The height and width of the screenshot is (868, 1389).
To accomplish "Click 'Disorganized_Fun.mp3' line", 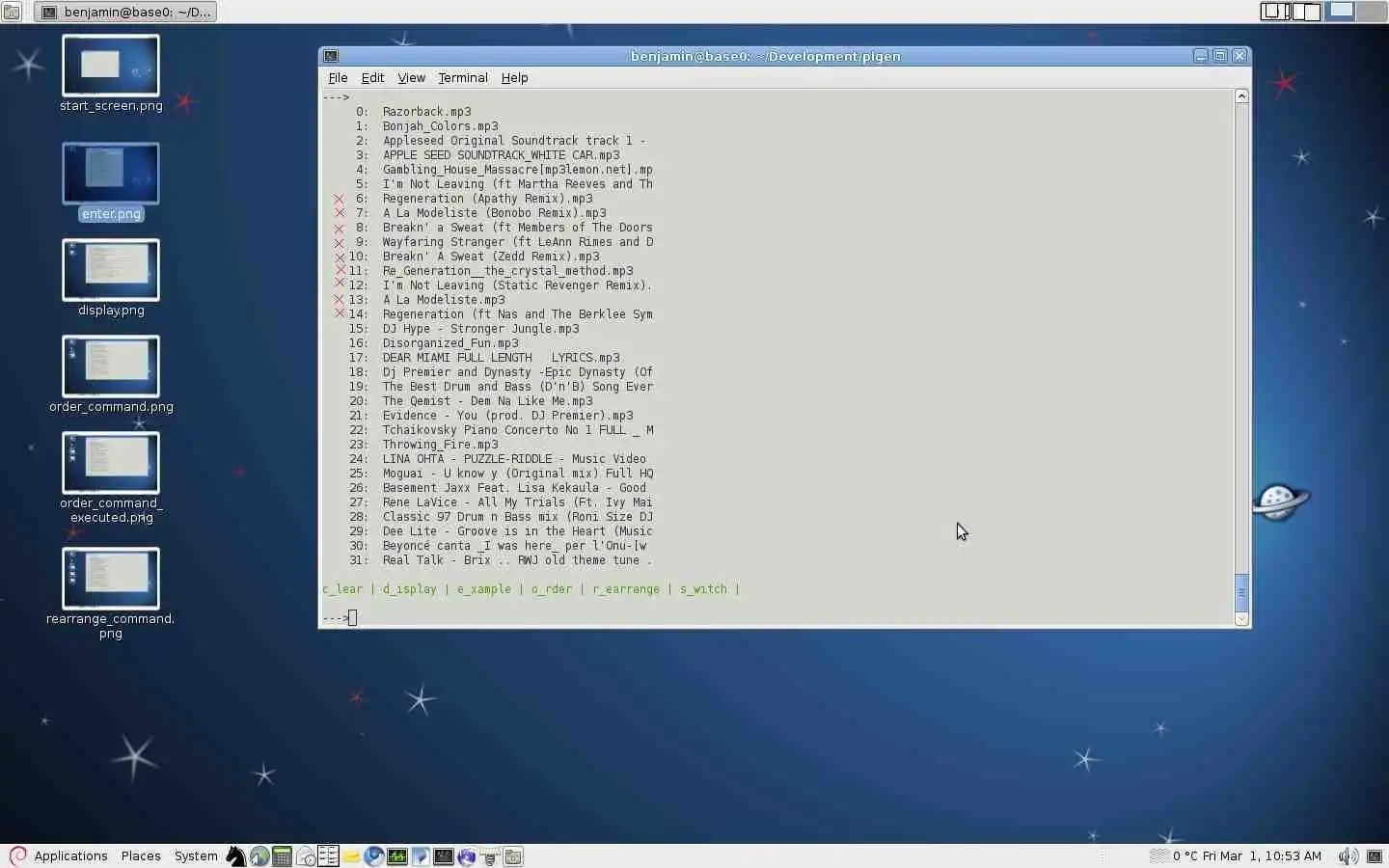I will coord(450,343).
